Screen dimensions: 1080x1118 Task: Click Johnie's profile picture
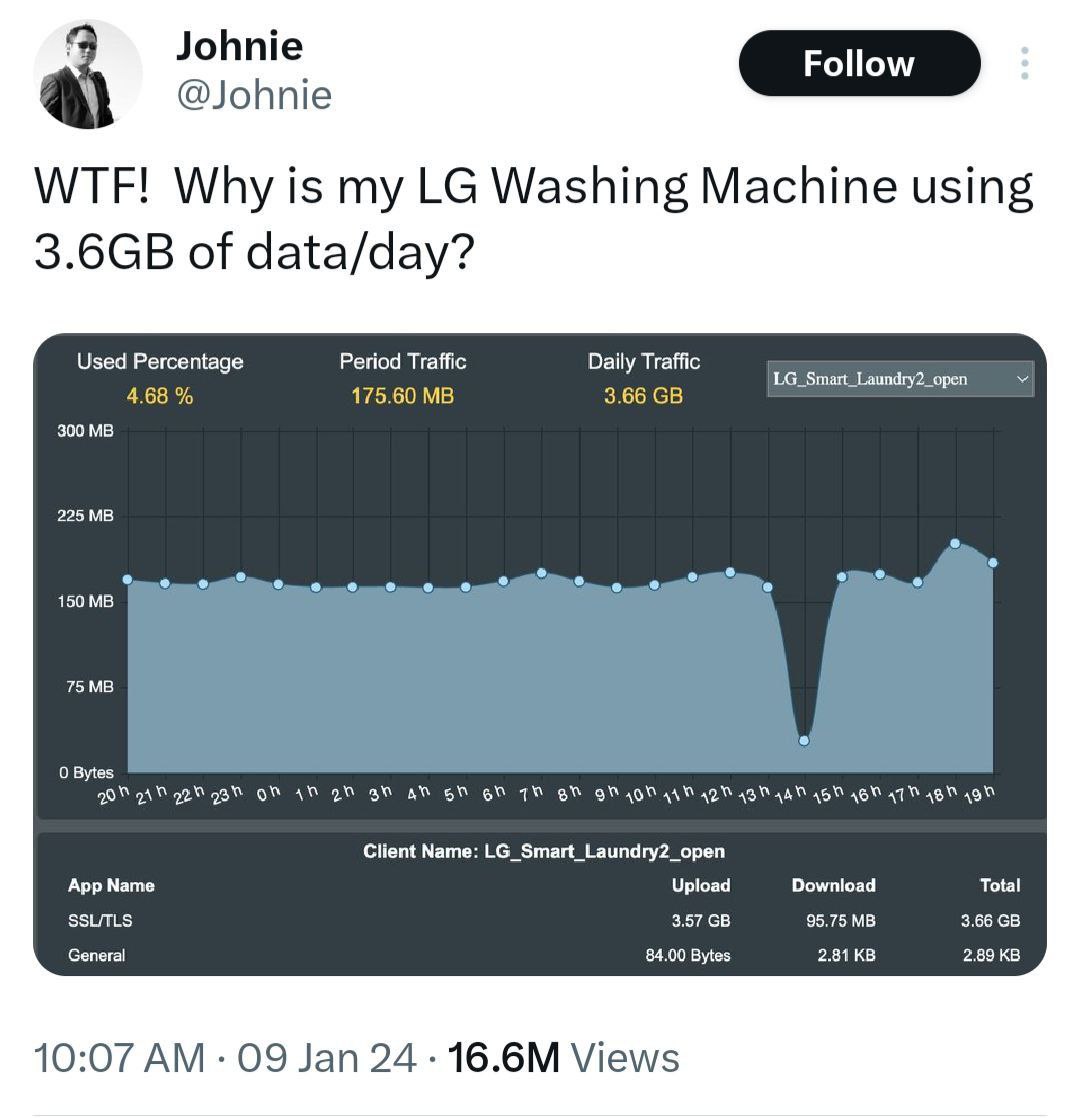[88, 74]
